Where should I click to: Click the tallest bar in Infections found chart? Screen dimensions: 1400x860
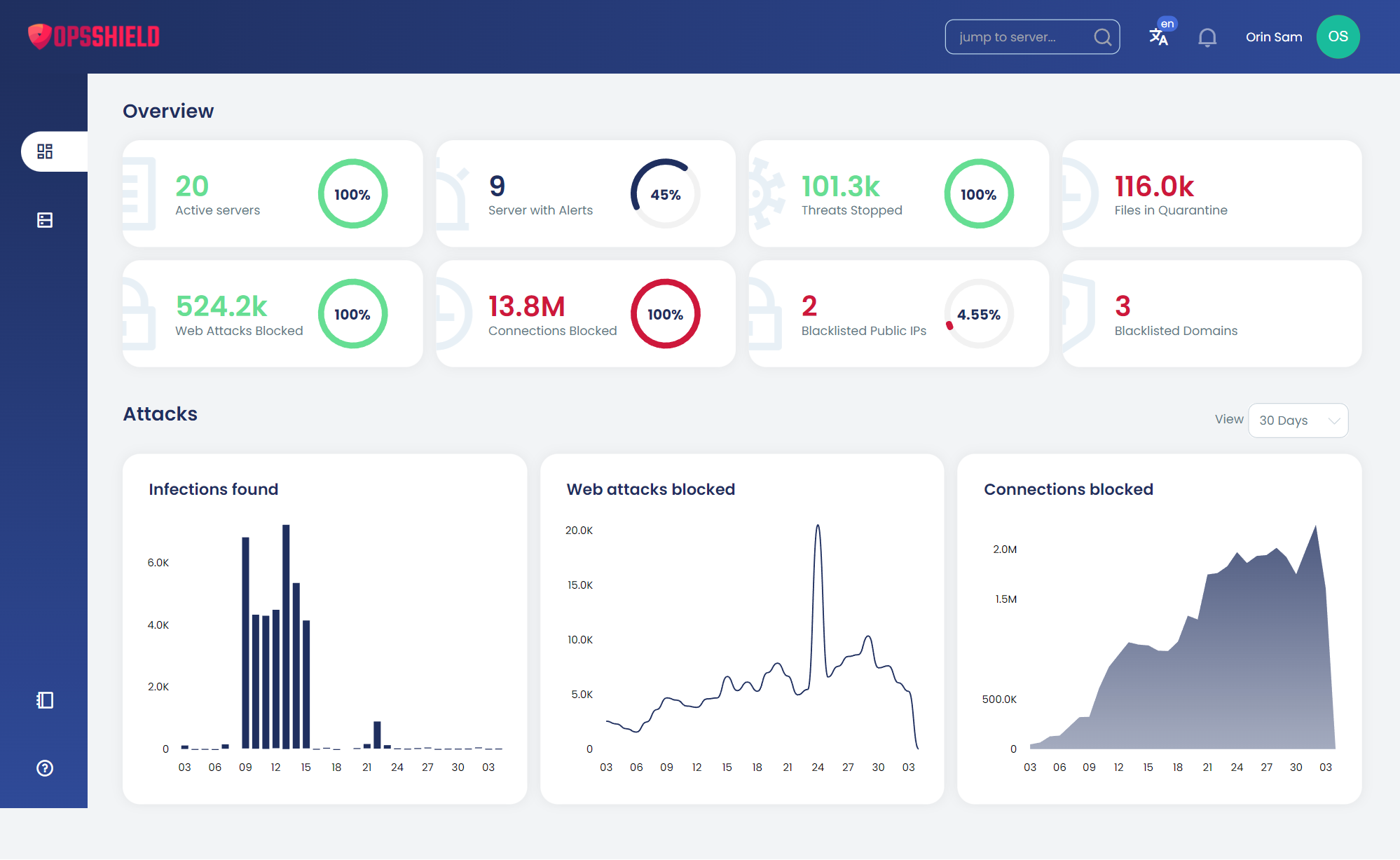click(x=286, y=631)
